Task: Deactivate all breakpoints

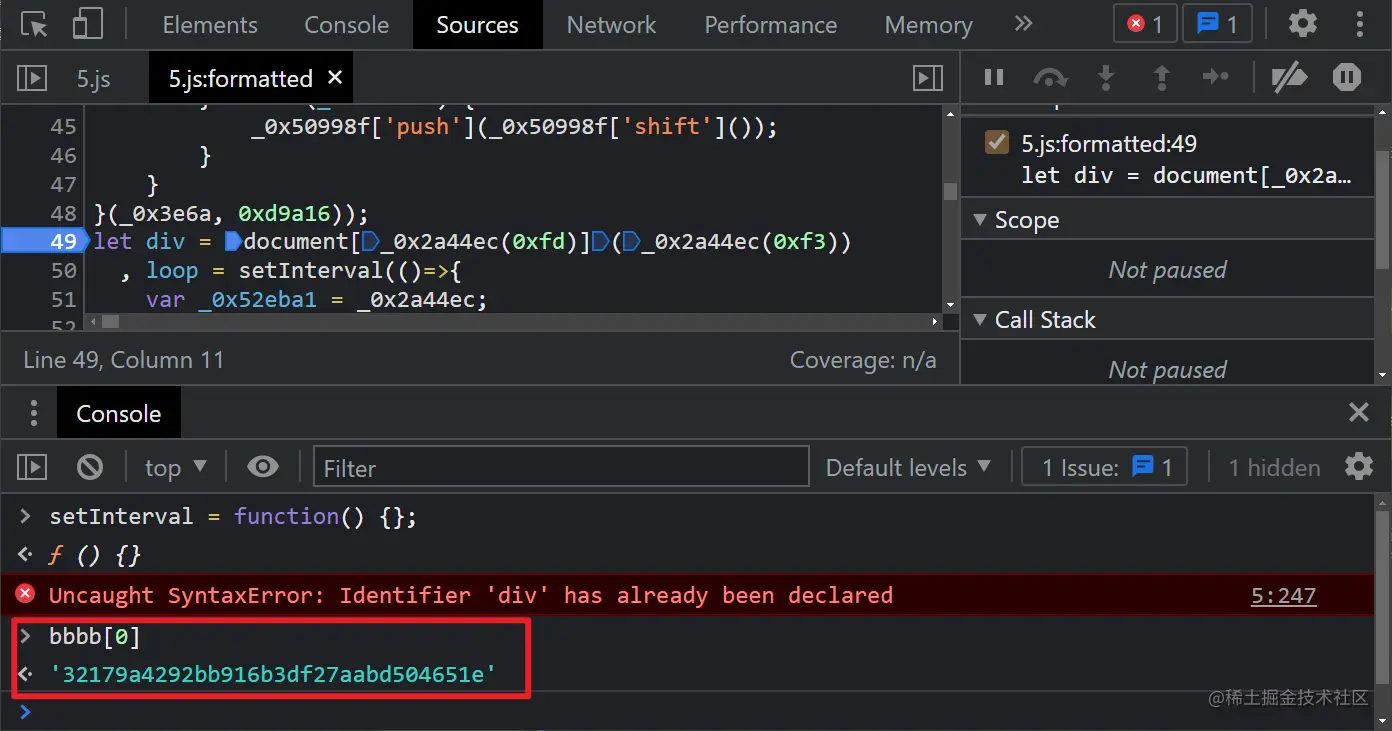Action: [1289, 77]
